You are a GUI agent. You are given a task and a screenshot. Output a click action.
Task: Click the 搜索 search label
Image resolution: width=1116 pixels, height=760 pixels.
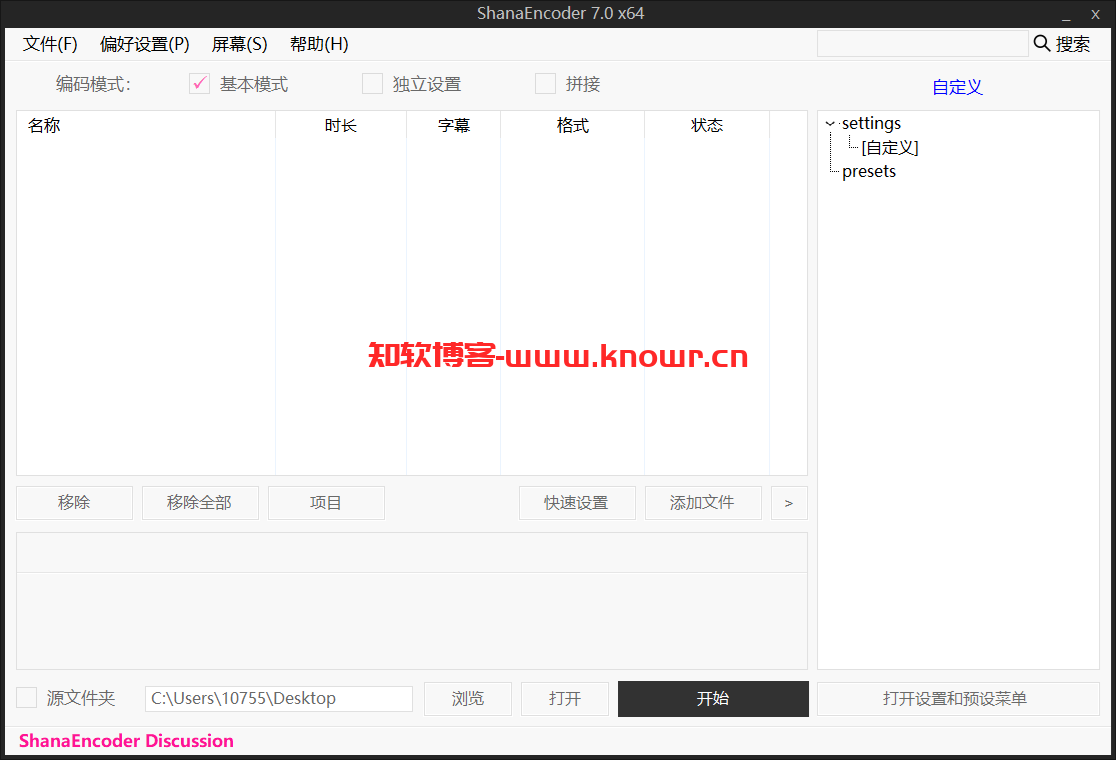pos(1073,44)
